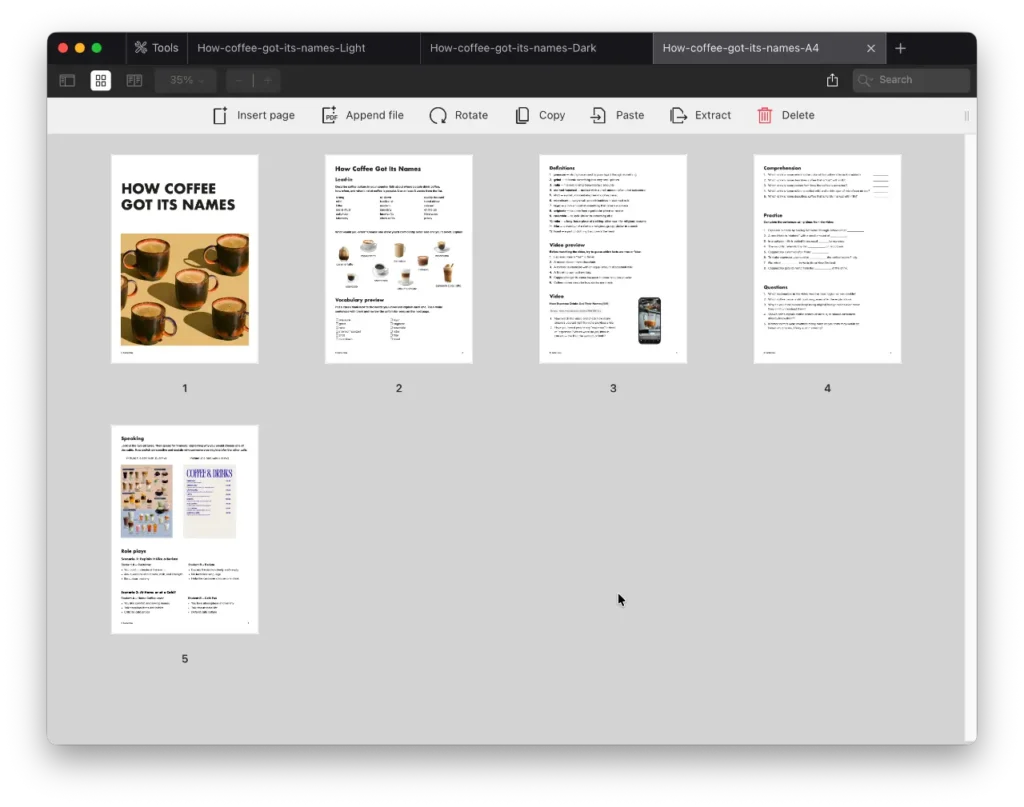Screen dimensions: 1024x807
Task: Click the Append file icon
Action: click(329, 115)
